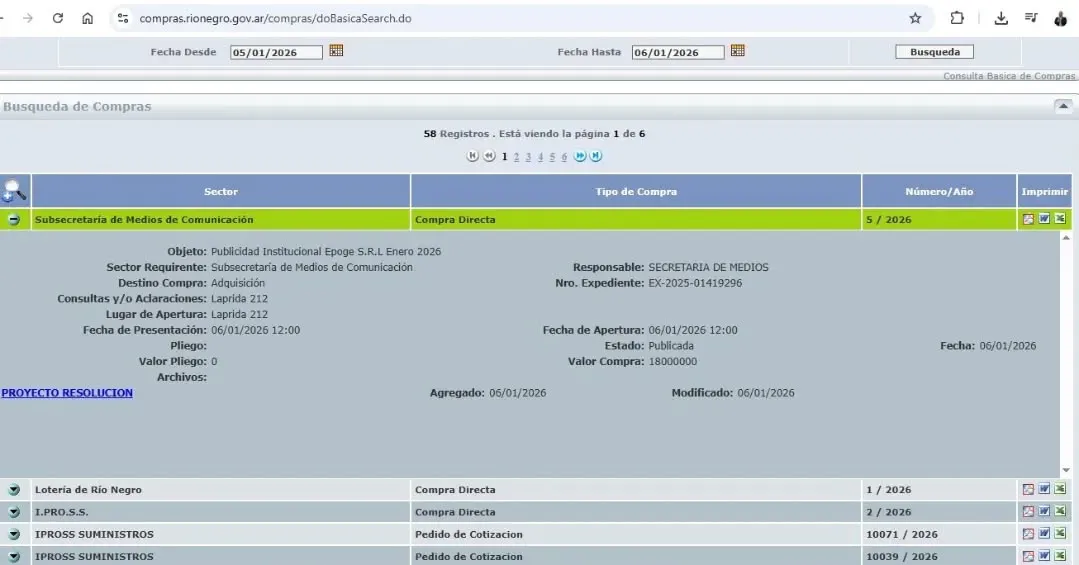Go to the next results page
This screenshot has height=565, width=1079.
click(580, 156)
